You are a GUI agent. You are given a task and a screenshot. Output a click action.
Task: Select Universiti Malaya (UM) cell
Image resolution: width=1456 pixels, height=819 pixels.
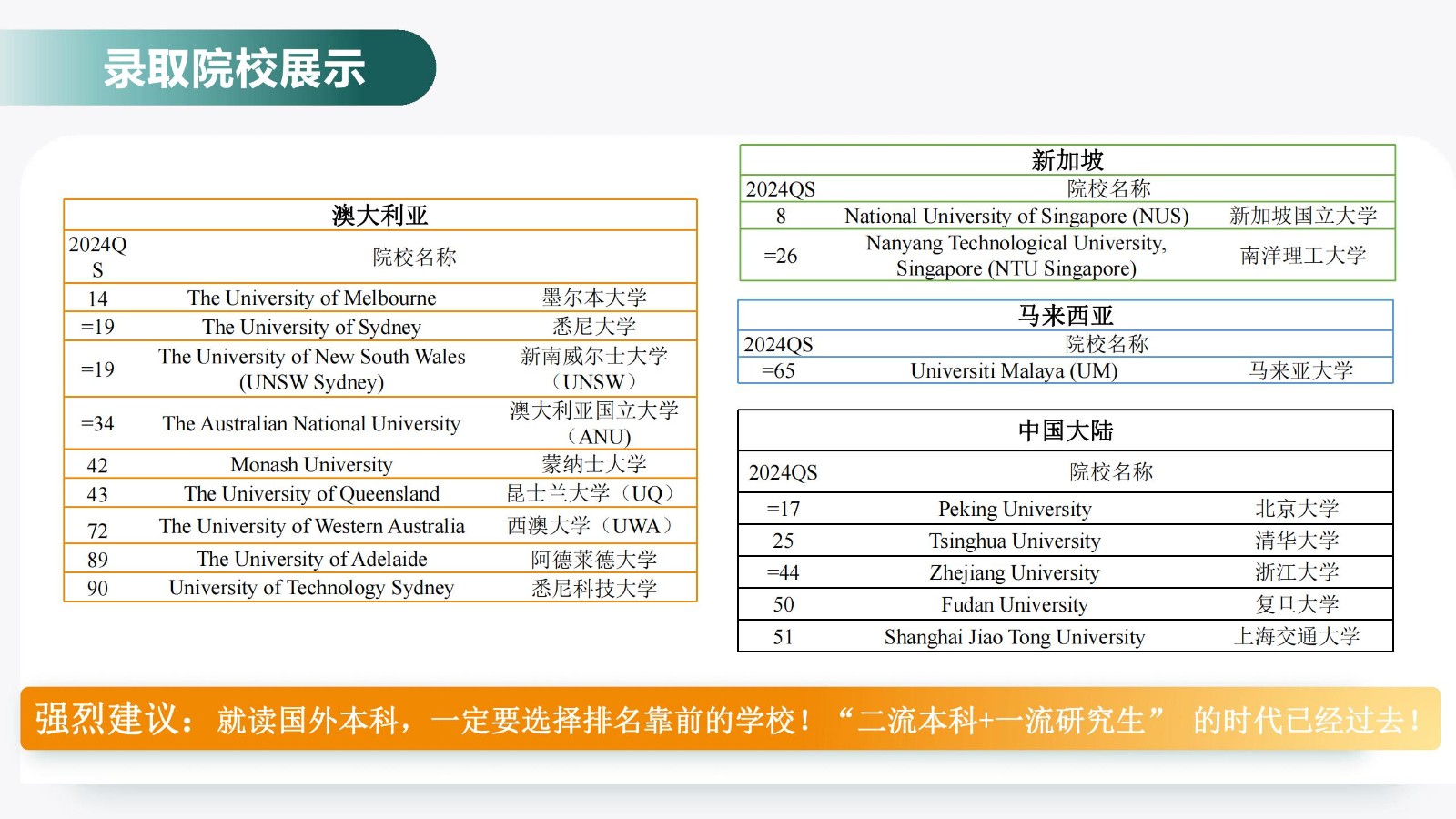click(x=1015, y=370)
